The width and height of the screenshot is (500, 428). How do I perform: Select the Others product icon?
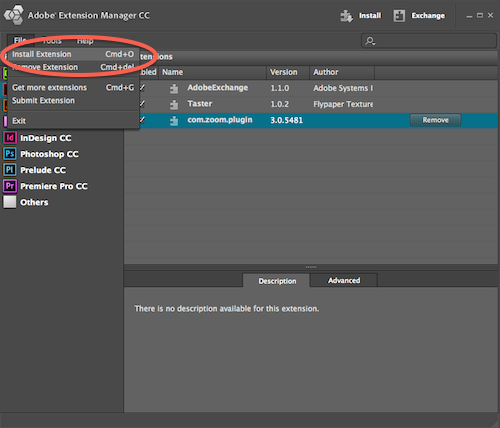click(10, 202)
